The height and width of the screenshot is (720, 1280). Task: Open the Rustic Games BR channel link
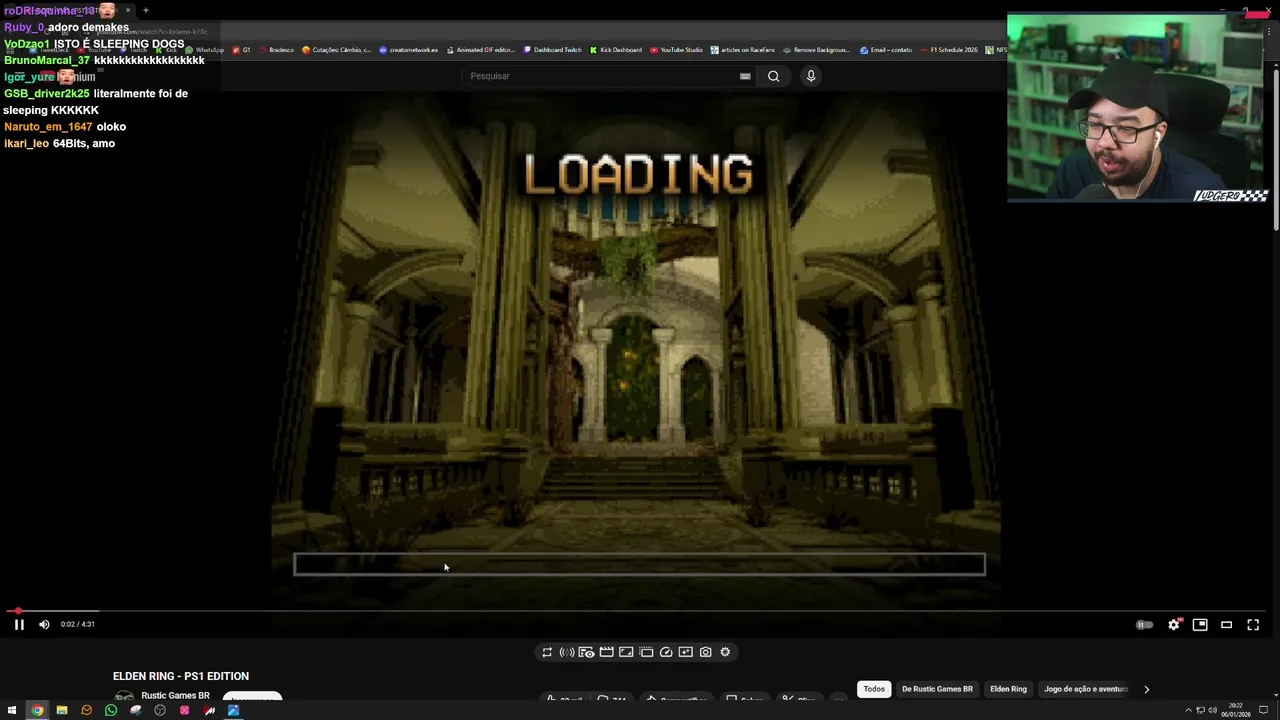click(175, 696)
